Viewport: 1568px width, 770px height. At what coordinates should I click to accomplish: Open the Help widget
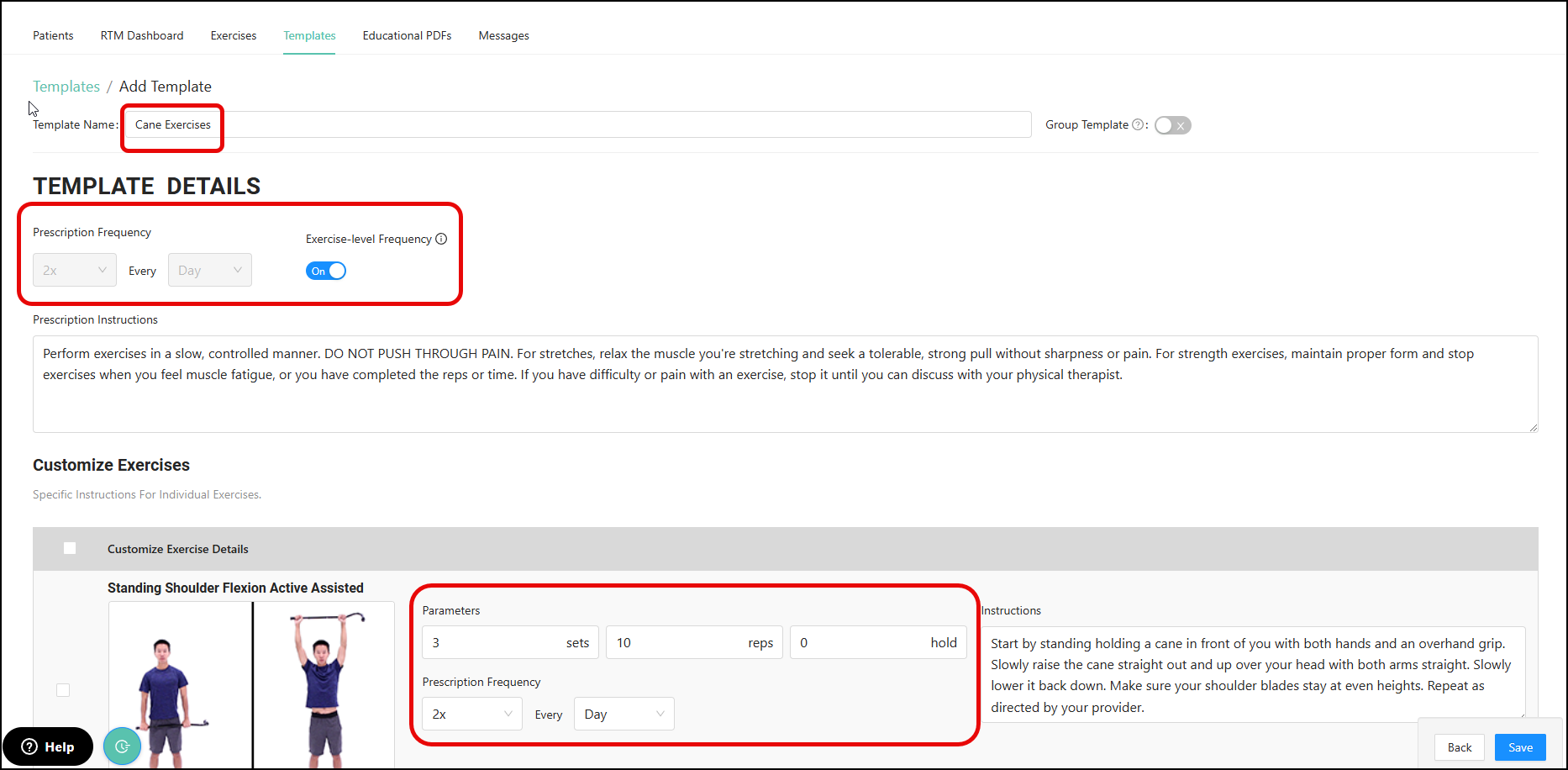(48, 746)
